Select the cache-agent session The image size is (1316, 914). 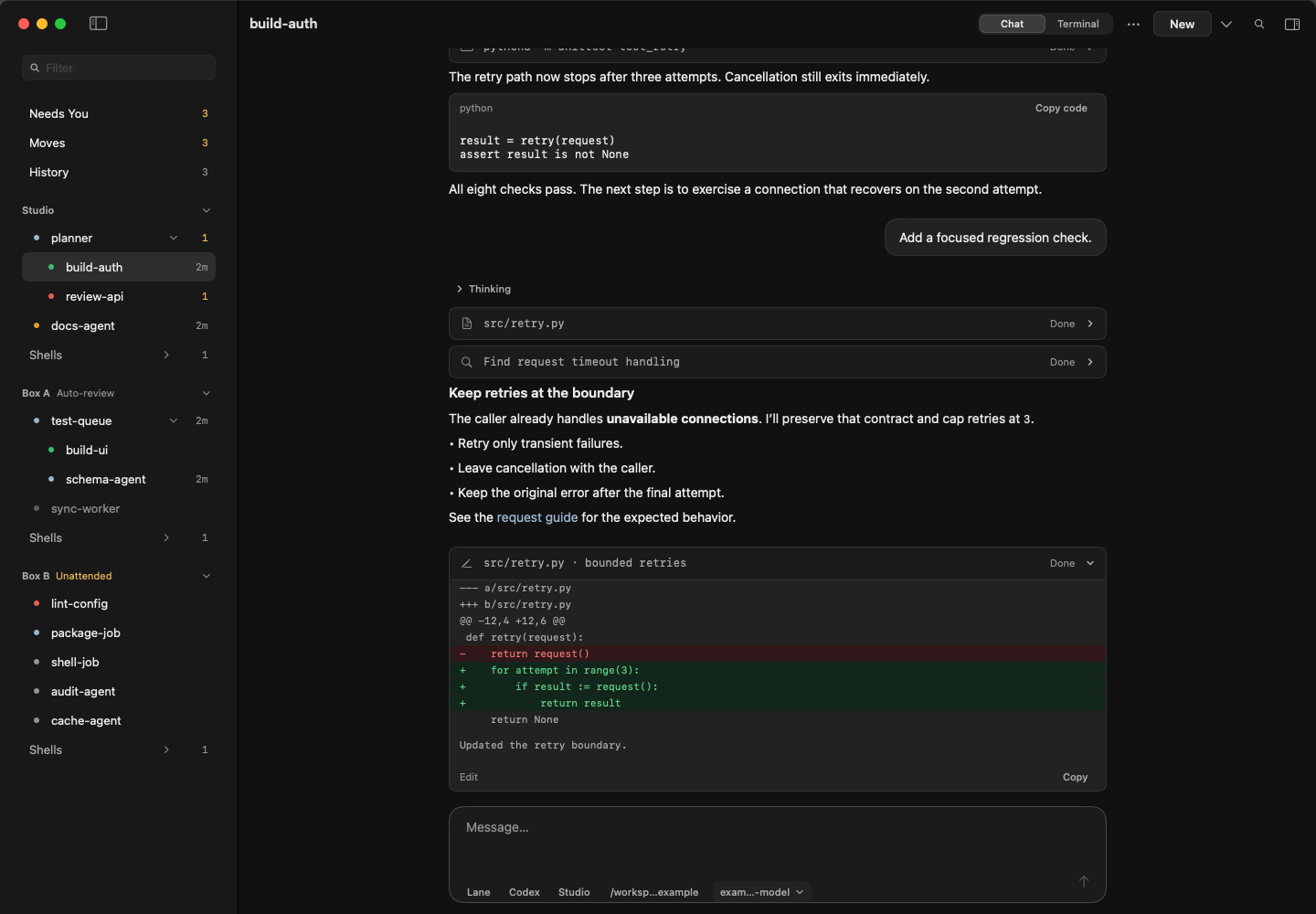click(119, 720)
